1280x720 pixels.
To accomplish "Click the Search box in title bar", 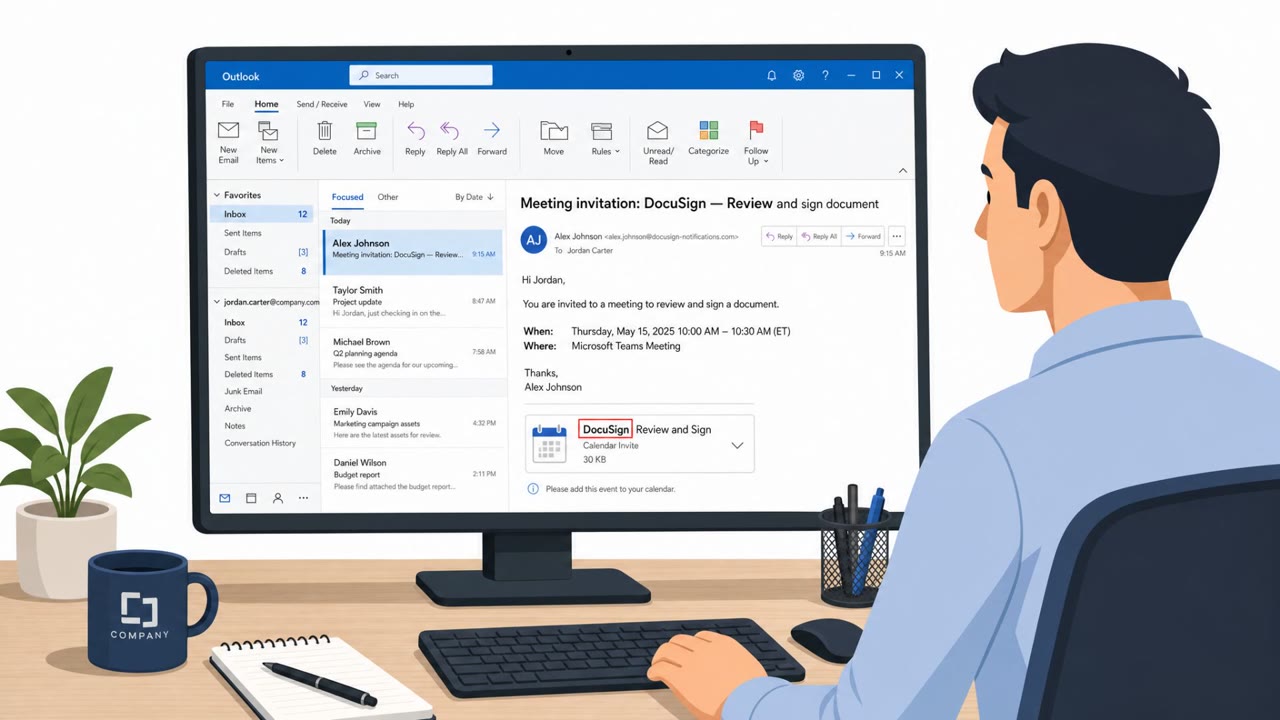I will point(420,75).
